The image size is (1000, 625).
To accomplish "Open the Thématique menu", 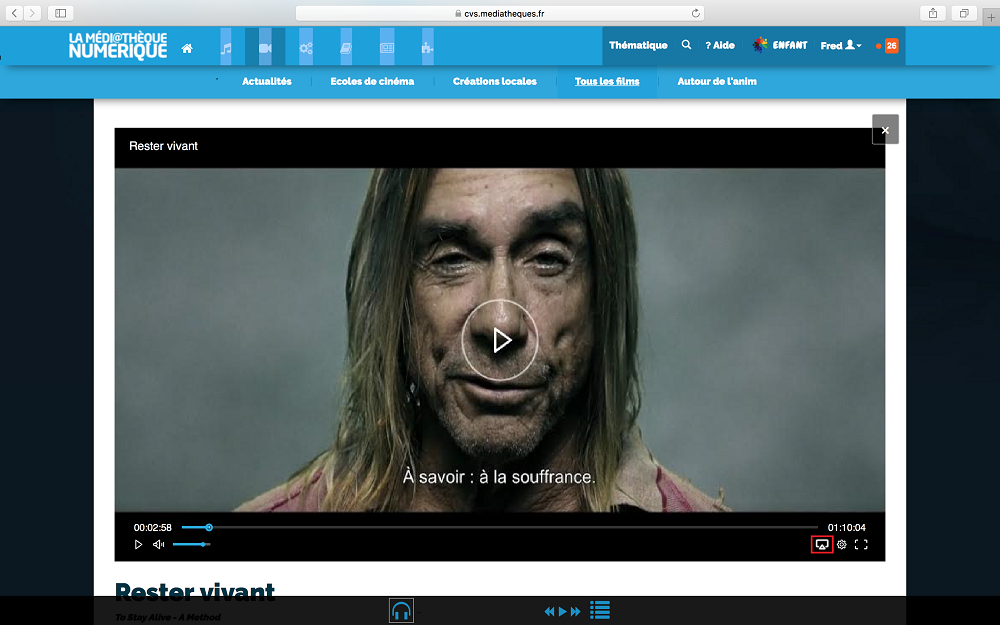I will [638, 45].
